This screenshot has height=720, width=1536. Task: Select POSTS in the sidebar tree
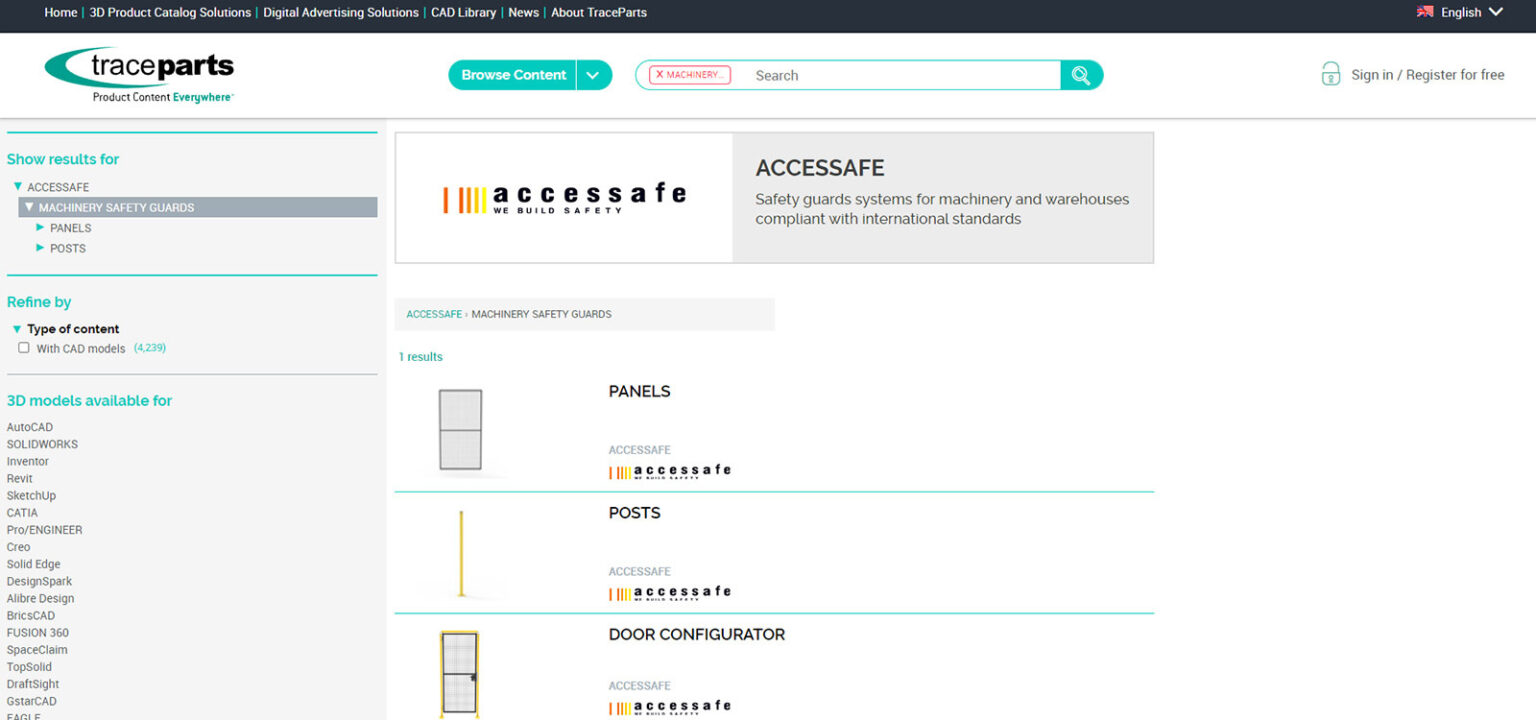(68, 247)
